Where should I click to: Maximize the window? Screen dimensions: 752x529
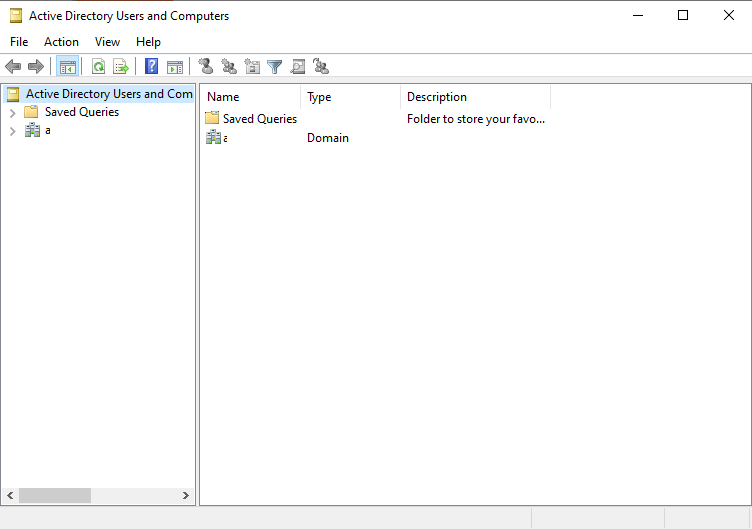[x=683, y=15]
